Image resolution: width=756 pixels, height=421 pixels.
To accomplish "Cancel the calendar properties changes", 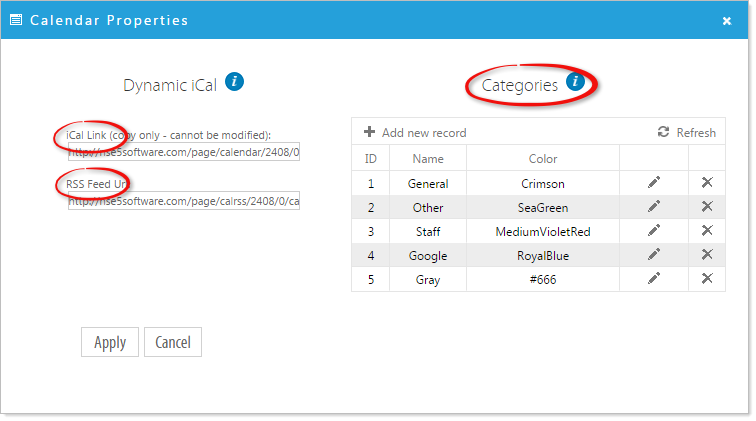I will (173, 342).
